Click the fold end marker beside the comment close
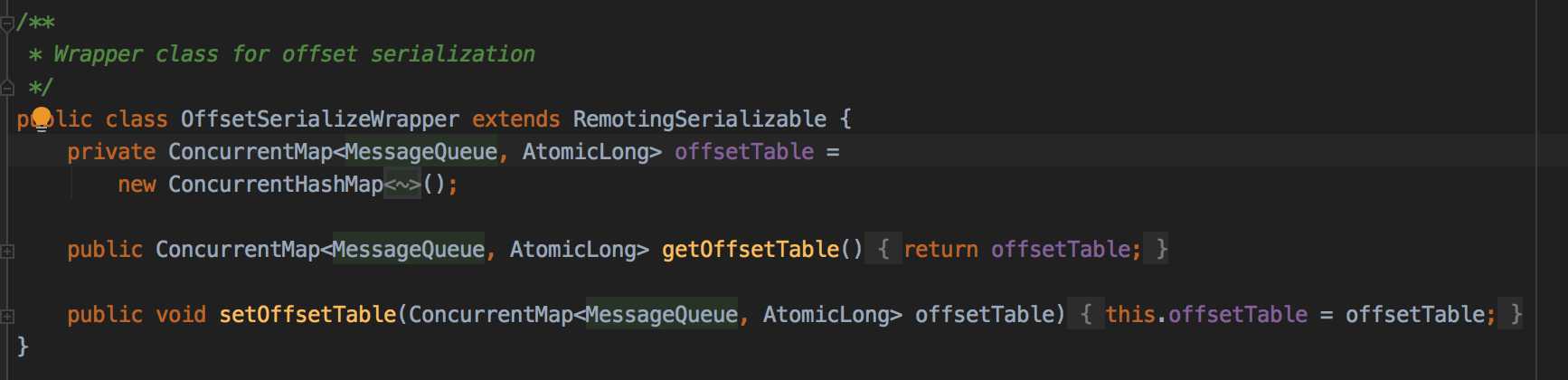The height and width of the screenshot is (380, 1568). pyautogui.click(x=7, y=88)
